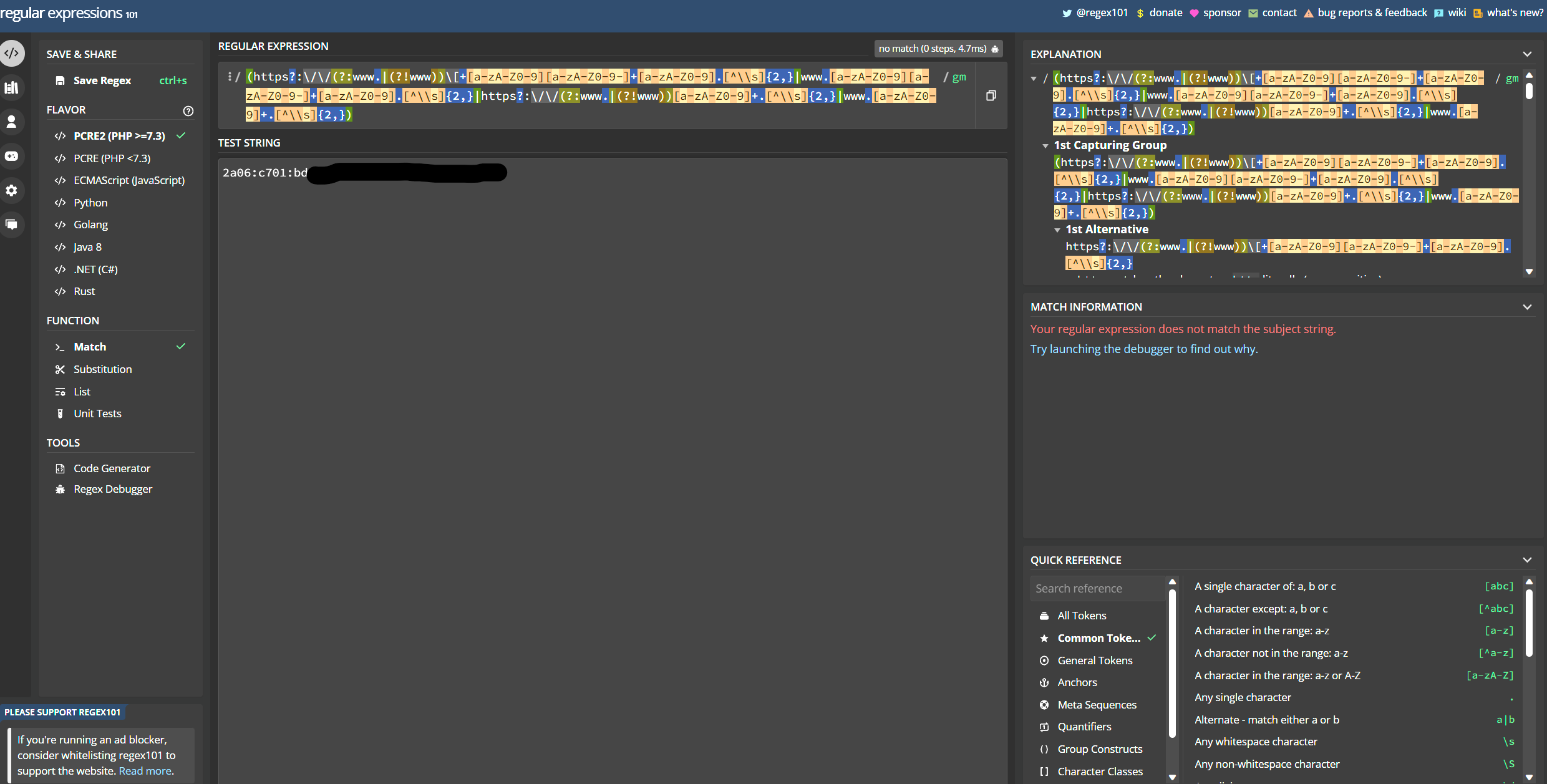Collapse the Quick Reference panel
1547x784 pixels.
click(x=1528, y=559)
